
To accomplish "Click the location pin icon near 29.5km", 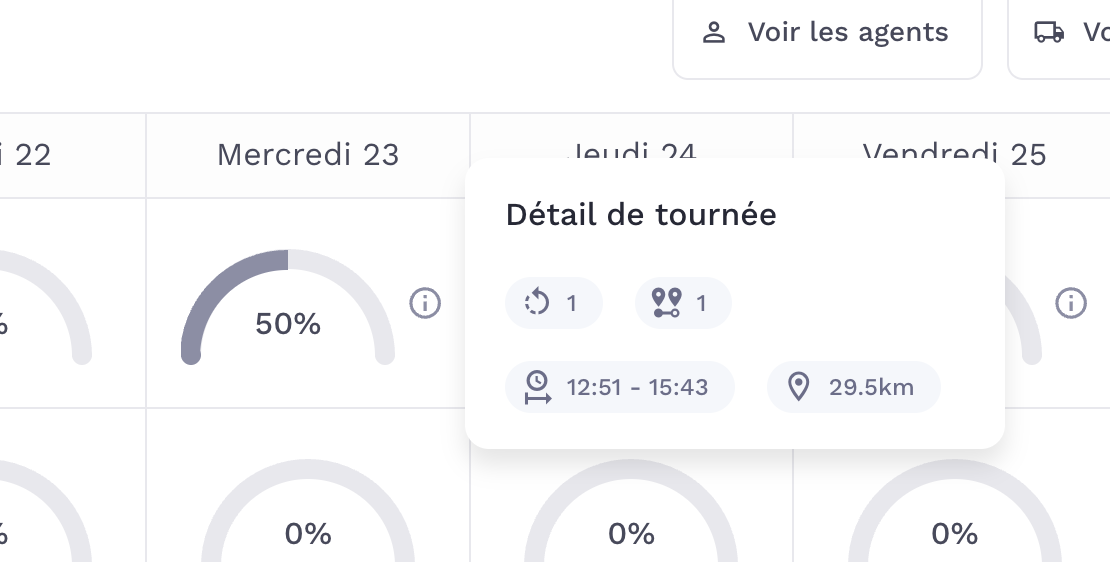I will 798,387.
